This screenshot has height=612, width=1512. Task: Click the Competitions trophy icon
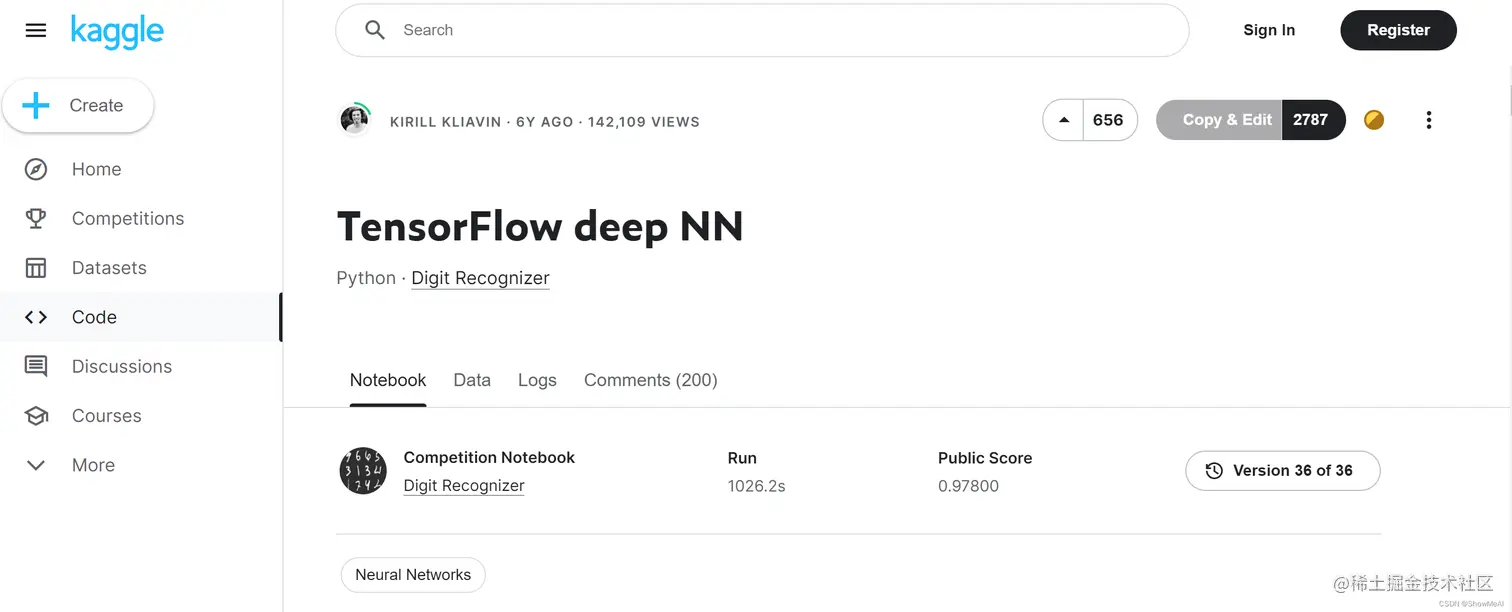click(36, 218)
